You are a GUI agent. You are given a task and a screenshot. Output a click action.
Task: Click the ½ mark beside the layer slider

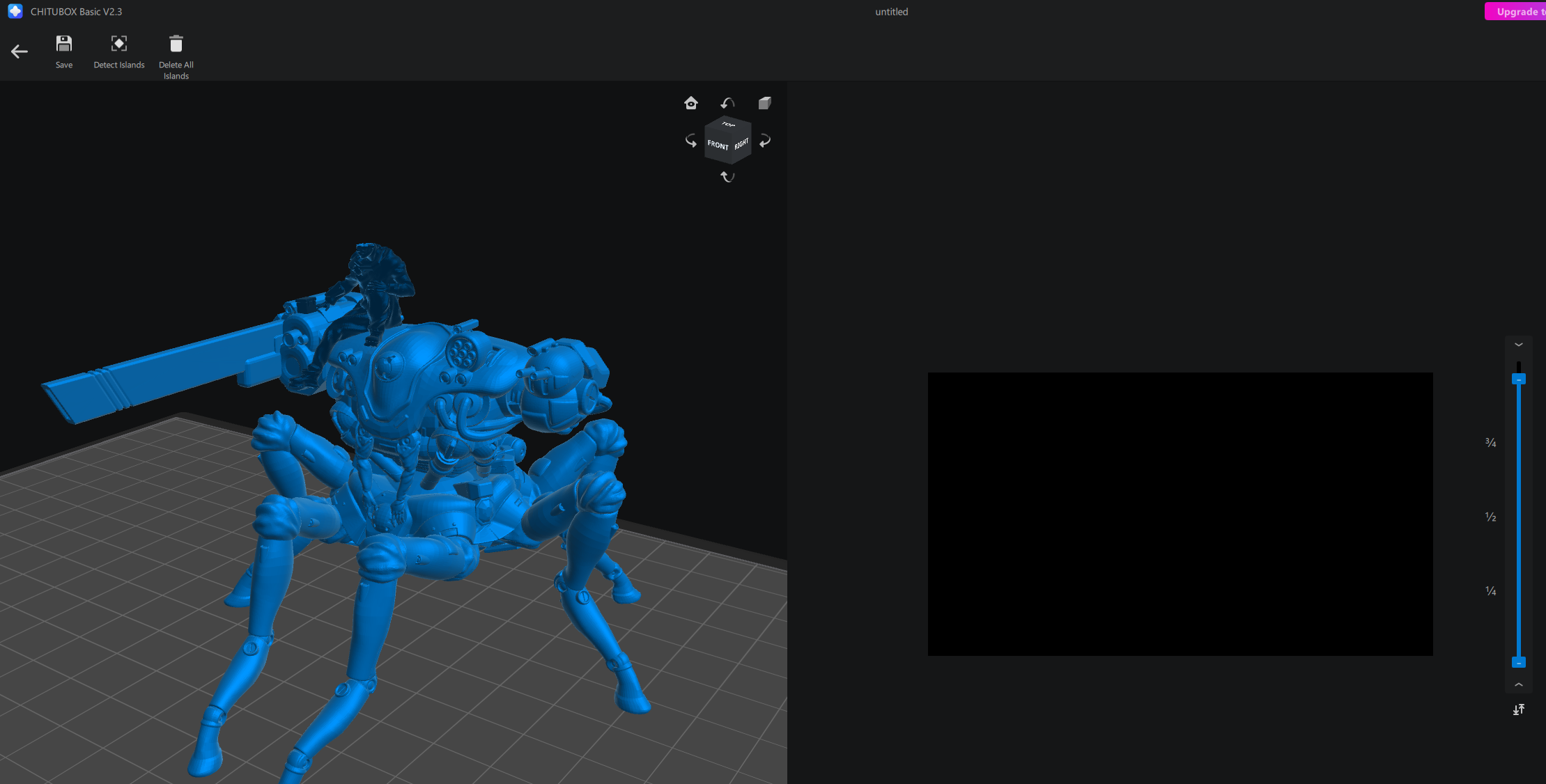[1491, 516]
